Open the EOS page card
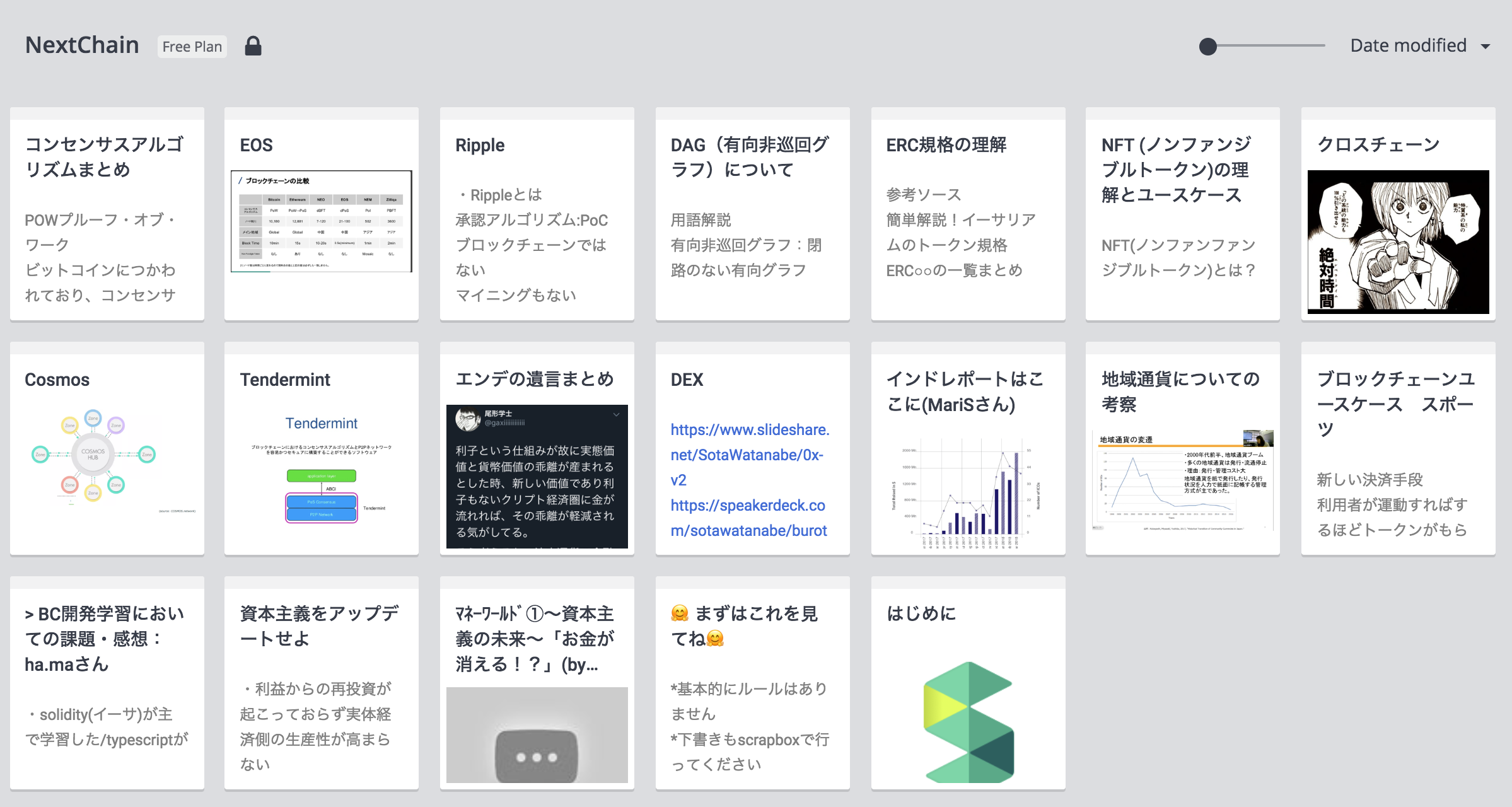Image resolution: width=1512 pixels, height=807 pixels. pos(321,214)
